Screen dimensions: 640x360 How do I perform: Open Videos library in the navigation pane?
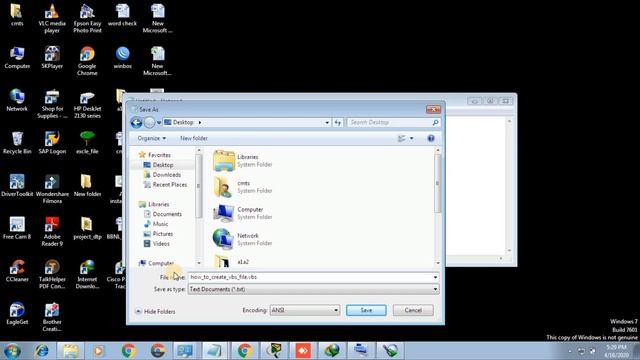point(156,243)
